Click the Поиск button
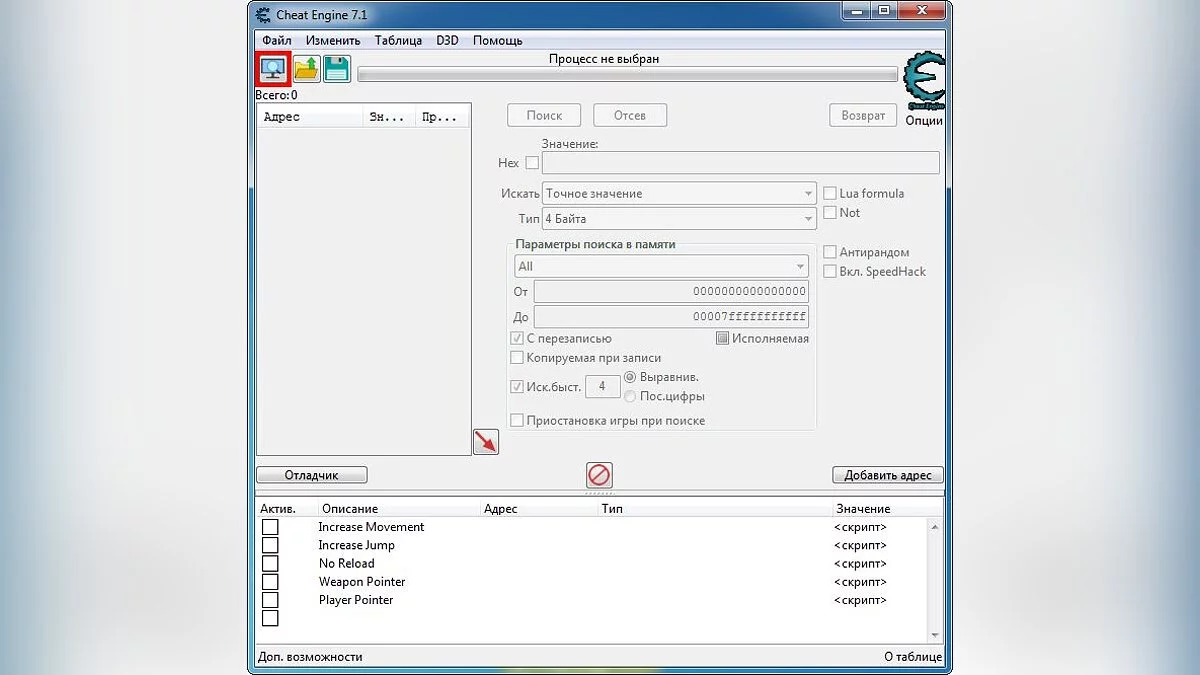Viewport: 1200px width, 675px height. coord(544,115)
